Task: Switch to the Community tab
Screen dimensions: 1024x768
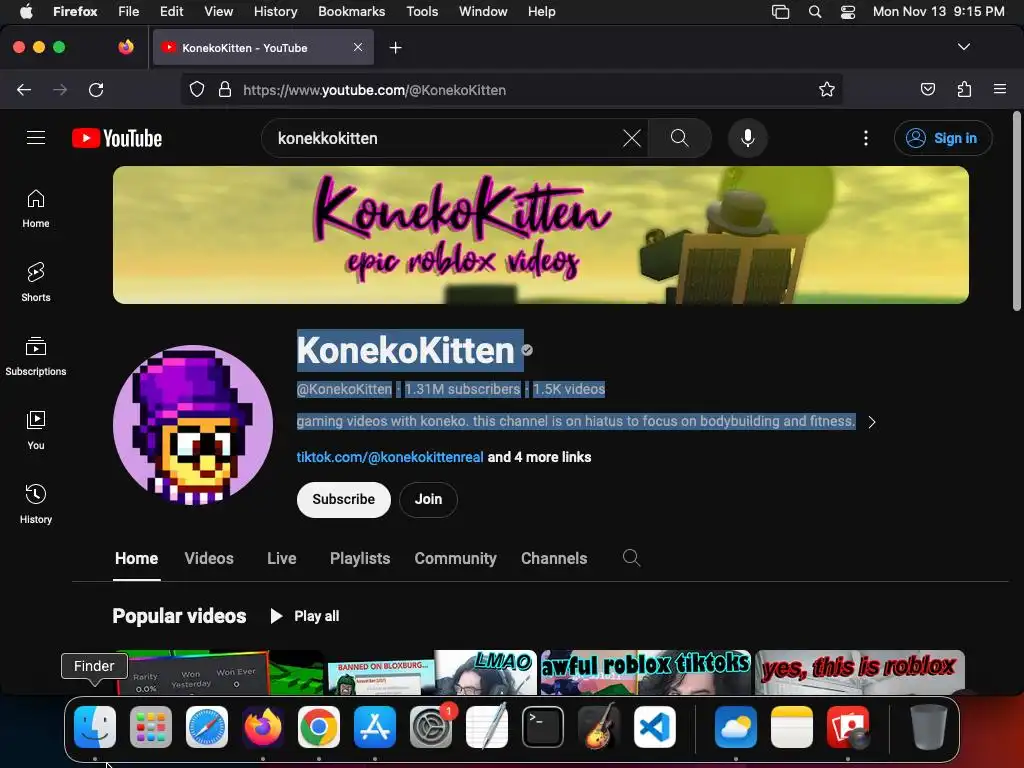Action: tap(455, 558)
